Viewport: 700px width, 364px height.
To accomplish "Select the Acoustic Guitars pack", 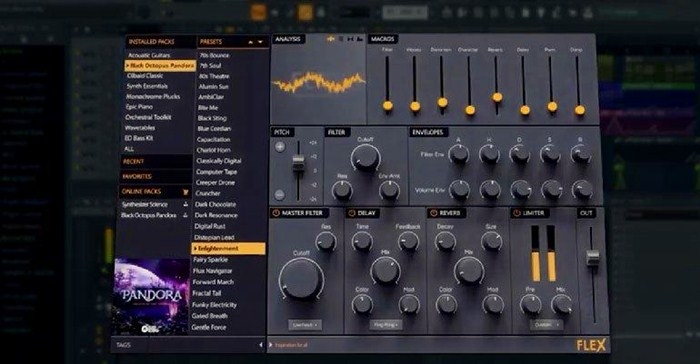I will (149, 55).
